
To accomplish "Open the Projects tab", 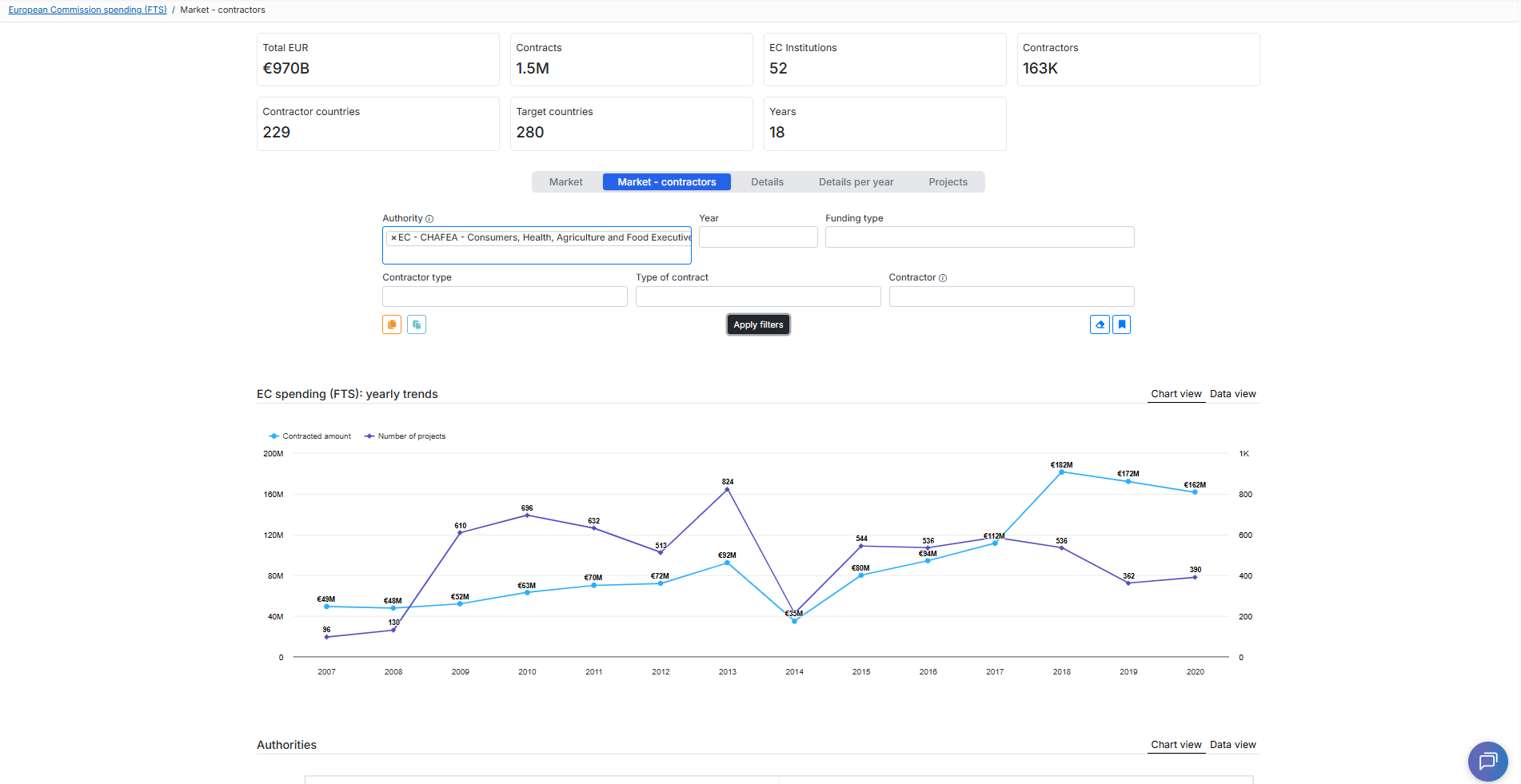I will point(948,182).
